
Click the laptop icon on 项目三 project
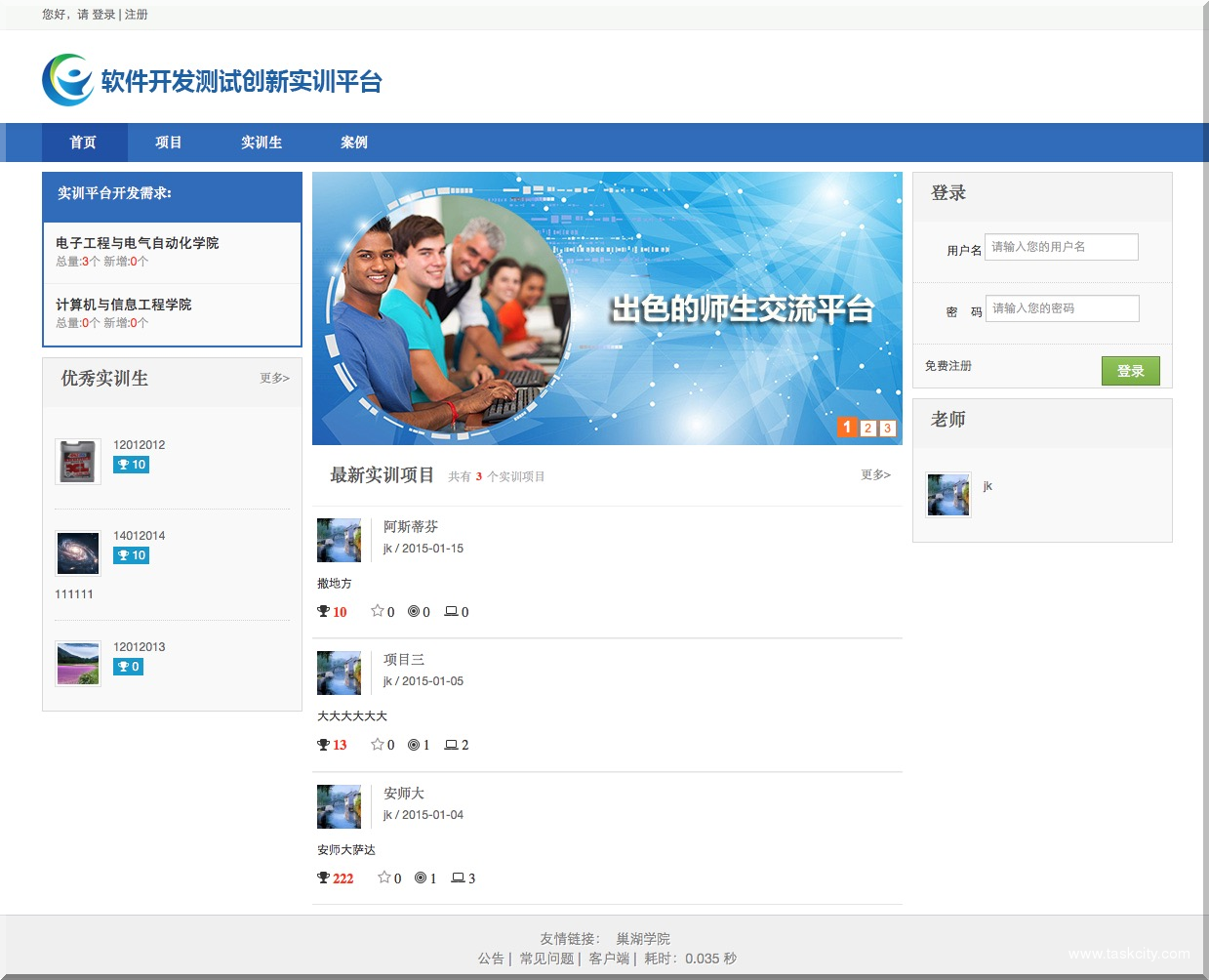(451, 745)
